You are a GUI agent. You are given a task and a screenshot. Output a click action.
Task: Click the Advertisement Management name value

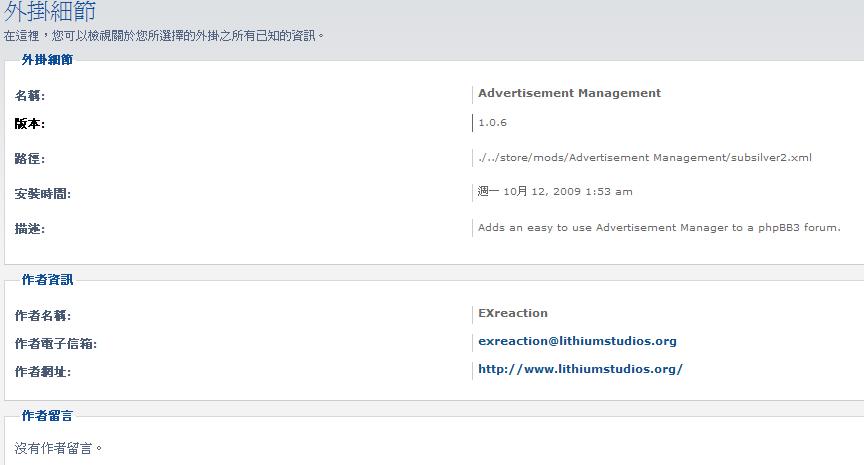coord(569,93)
